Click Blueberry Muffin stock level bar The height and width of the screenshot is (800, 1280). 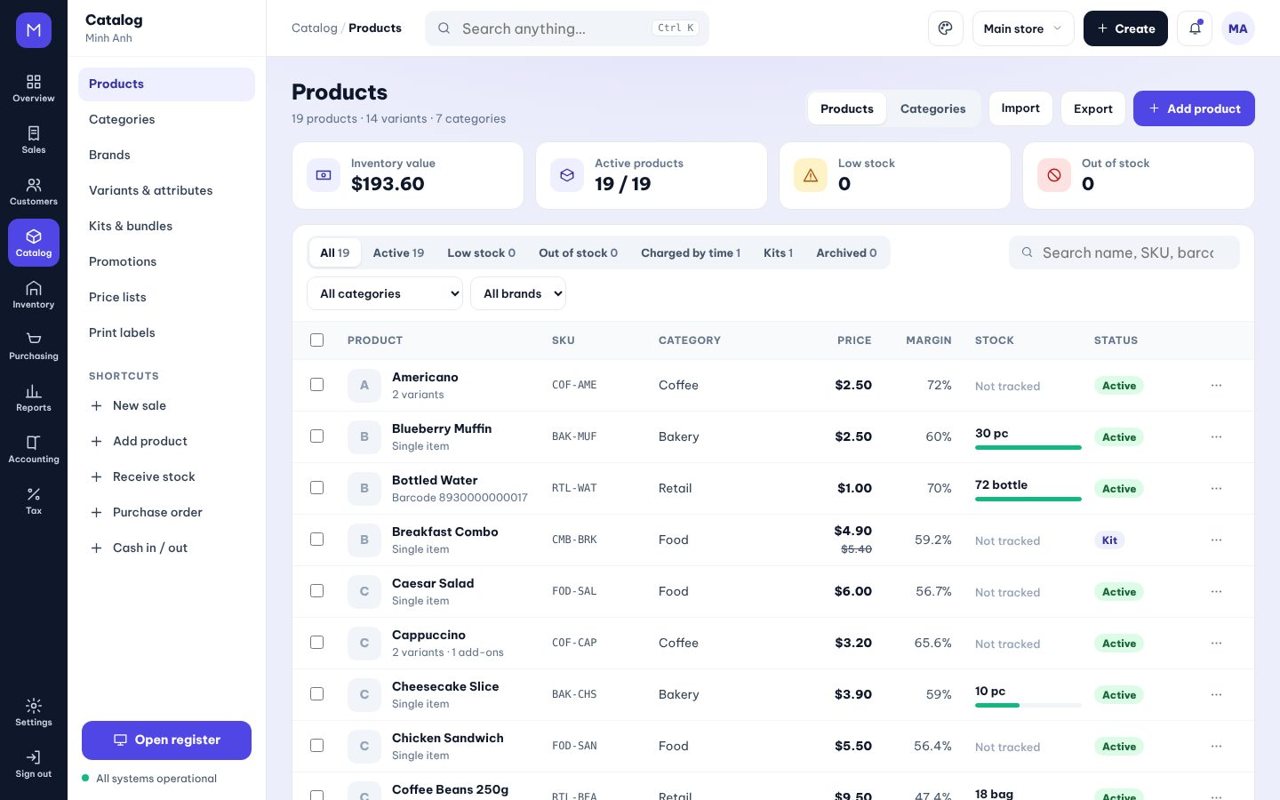(1028, 447)
